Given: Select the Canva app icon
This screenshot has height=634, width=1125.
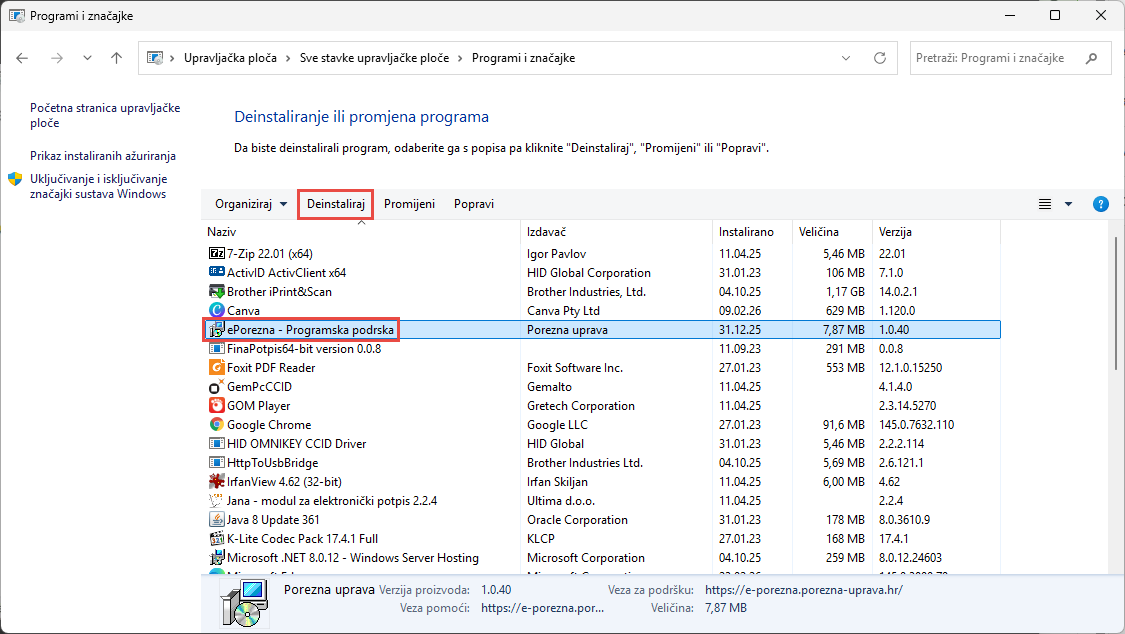Looking at the screenshot, I should [216, 311].
